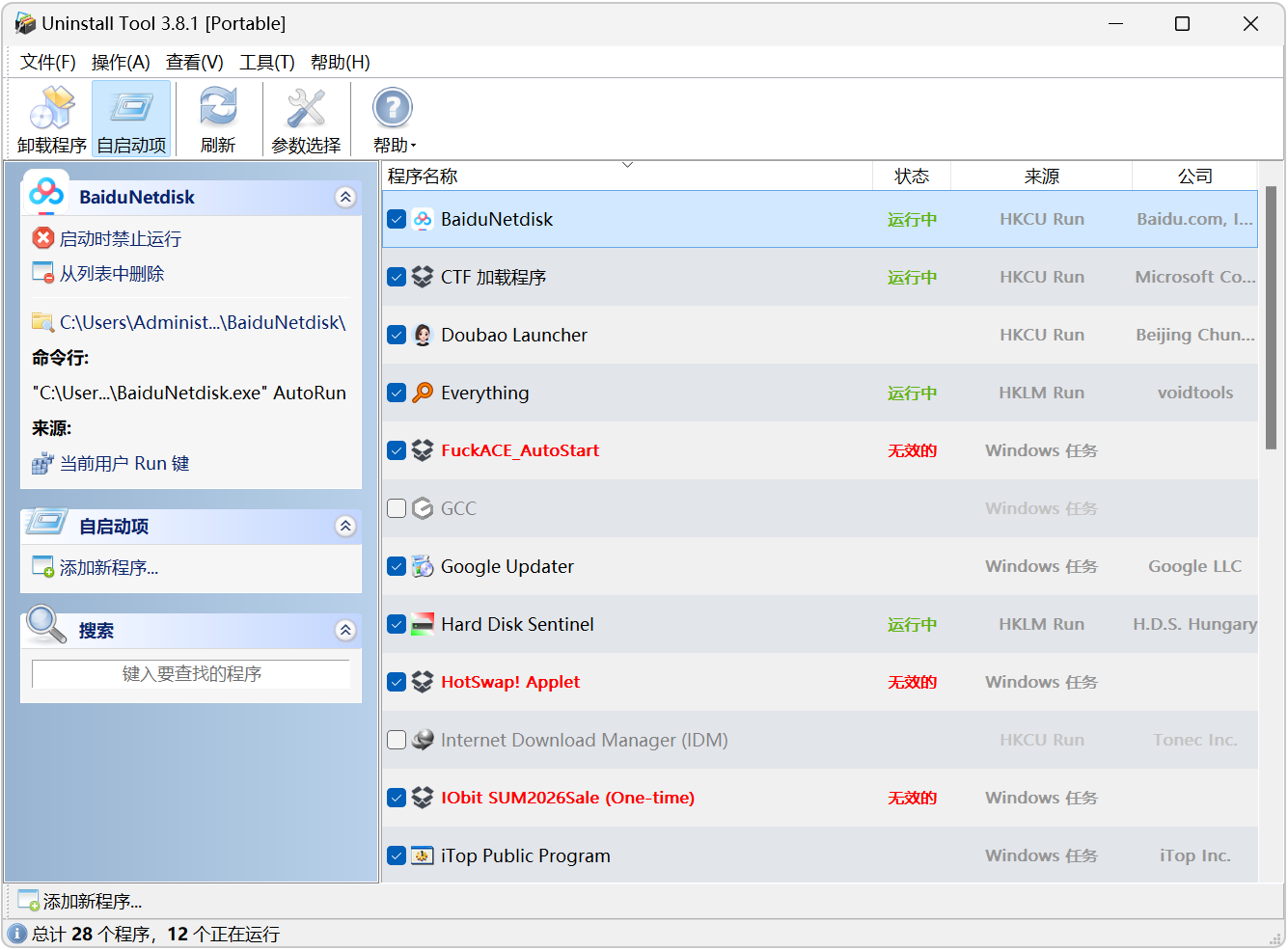Image resolution: width=1288 pixels, height=950 pixels.
Task: Click the FuckACE_AutoStart row icon
Action: 423,450
